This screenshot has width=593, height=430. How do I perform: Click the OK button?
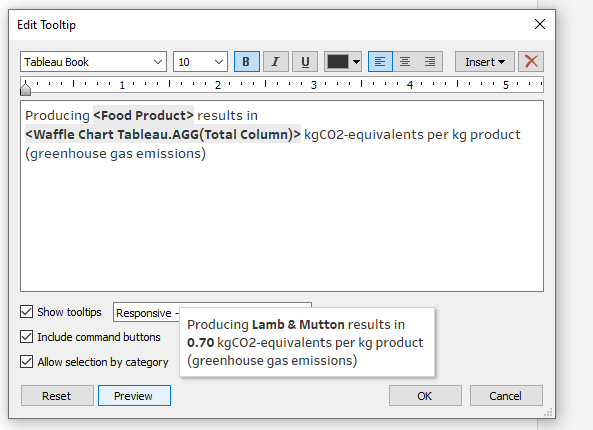425,396
